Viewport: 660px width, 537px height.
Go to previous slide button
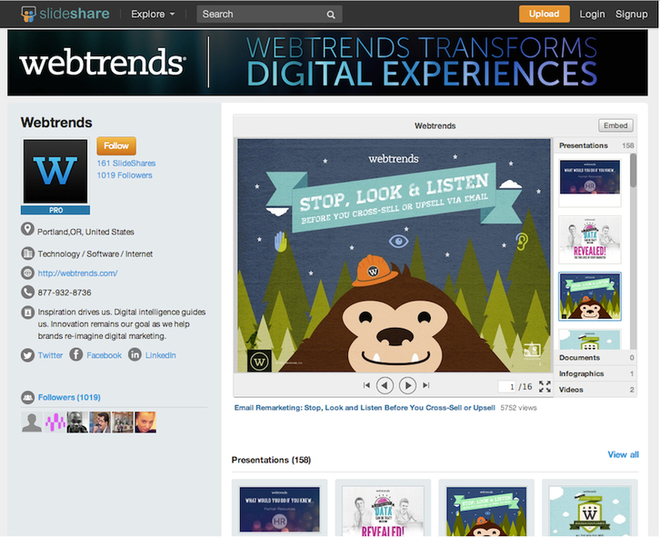pyautogui.click(x=385, y=385)
